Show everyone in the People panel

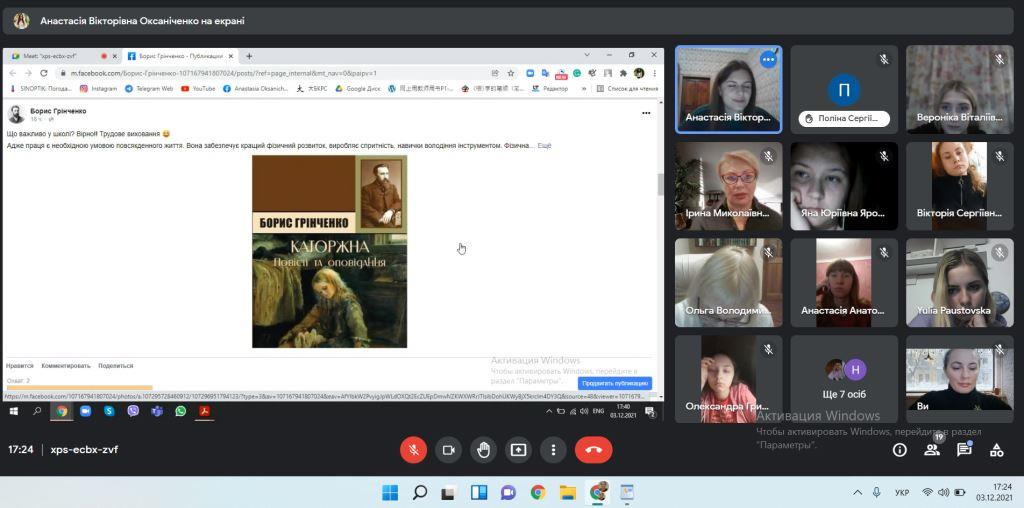[931, 450]
